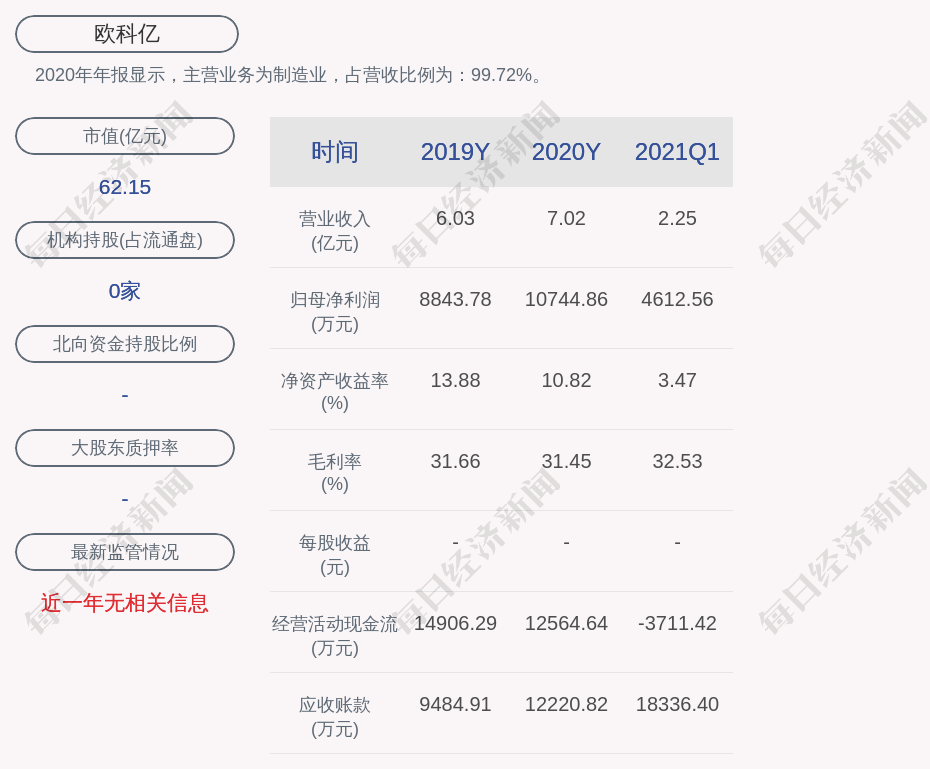Click net profit value 4612.56
Screen dimensions: 930x769
(x=677, y=299)
